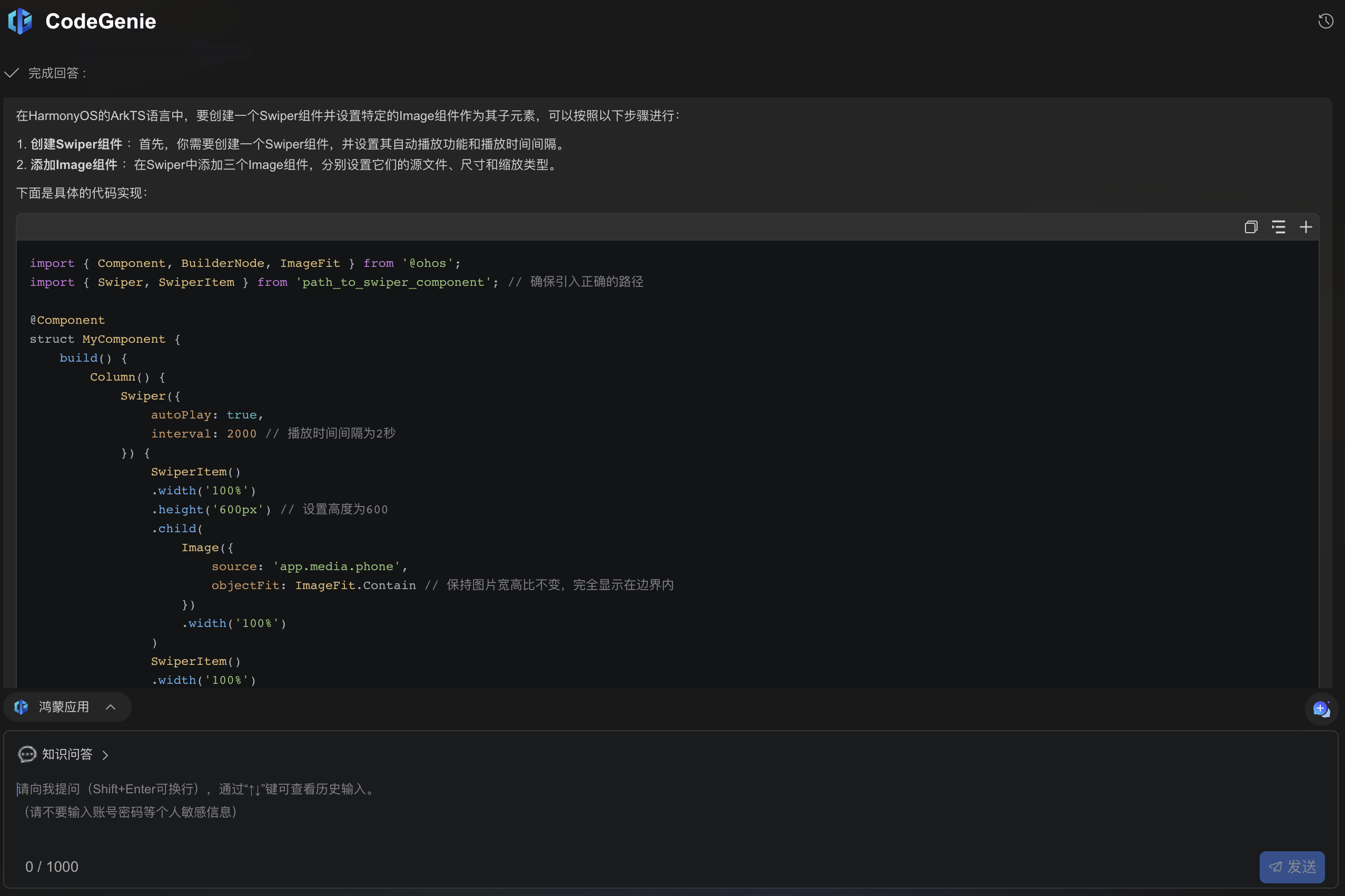Click the CodeGenie logo icon

click(x=21, y=21)
